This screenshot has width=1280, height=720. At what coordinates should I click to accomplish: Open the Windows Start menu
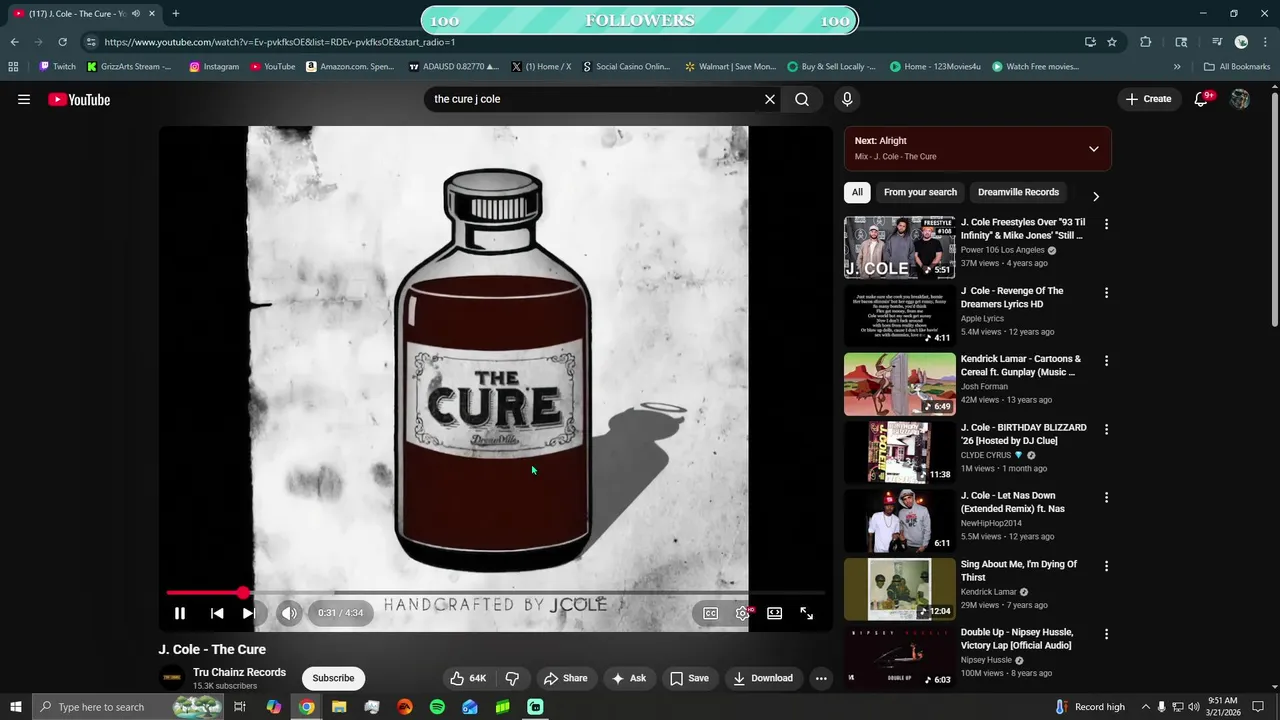tap(16, 707)
